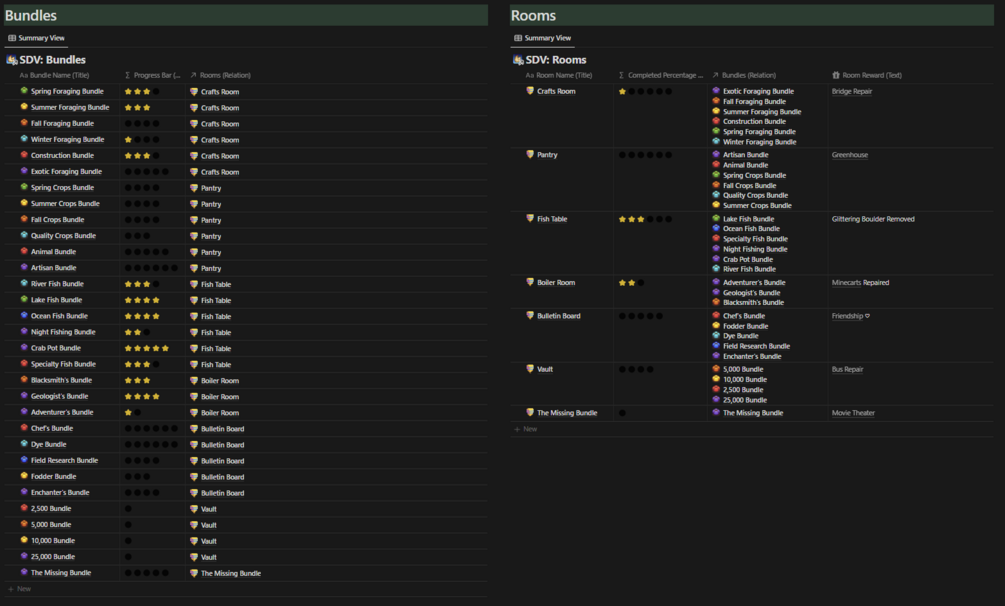This screenshot has width=1005, height=606.
Task: Click the SDV: Rooms database icon
Action: click(518, 60)
